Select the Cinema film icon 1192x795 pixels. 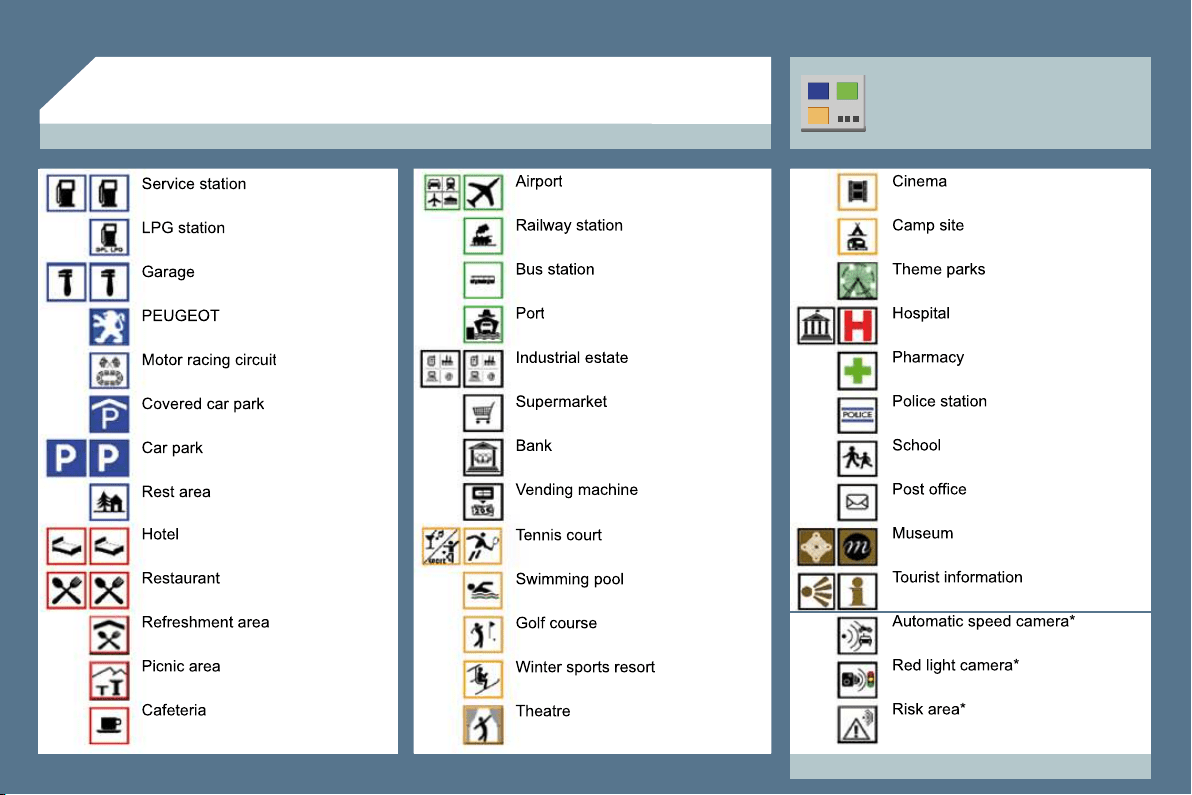[x=857, y=192]
